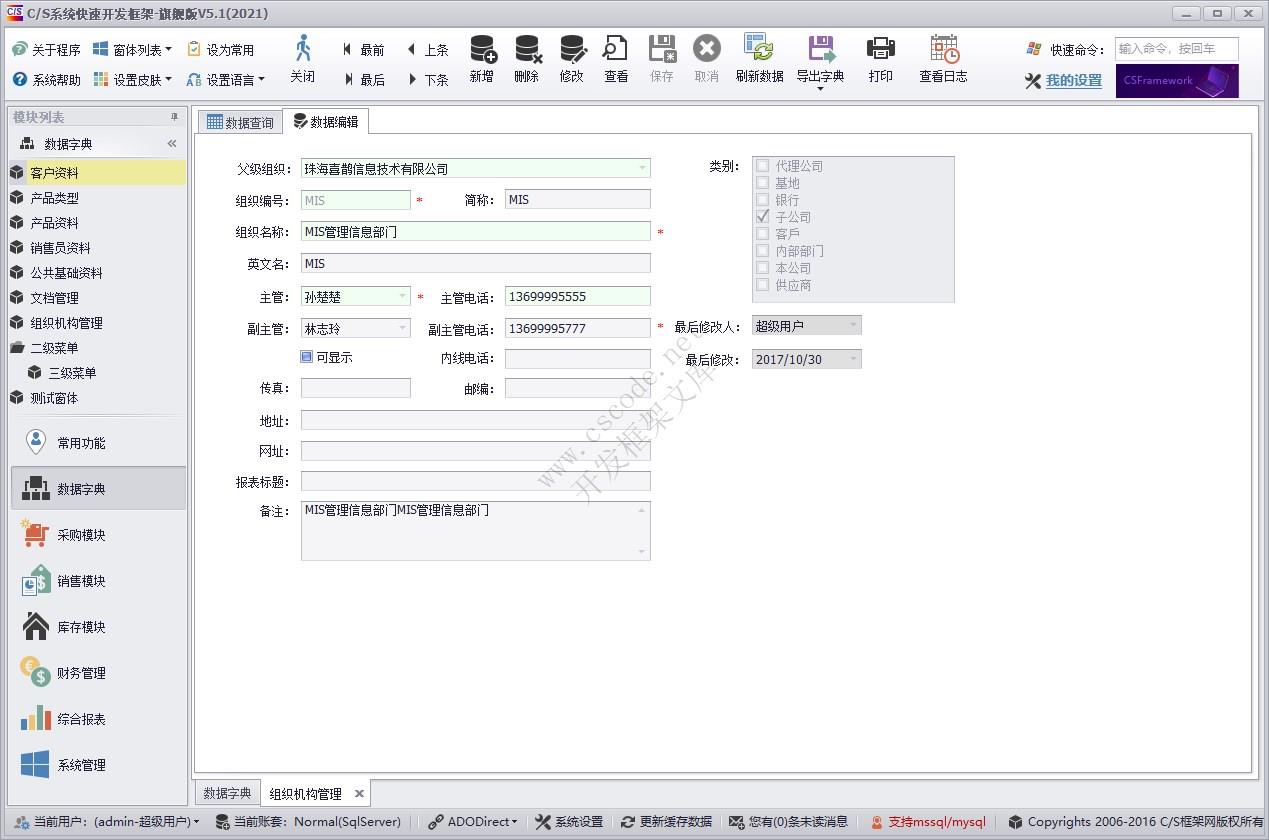This screenshot has width=1269, height=840.
Task: Open the 父级组织 dropdown
Action: click(x=643, y=167)
